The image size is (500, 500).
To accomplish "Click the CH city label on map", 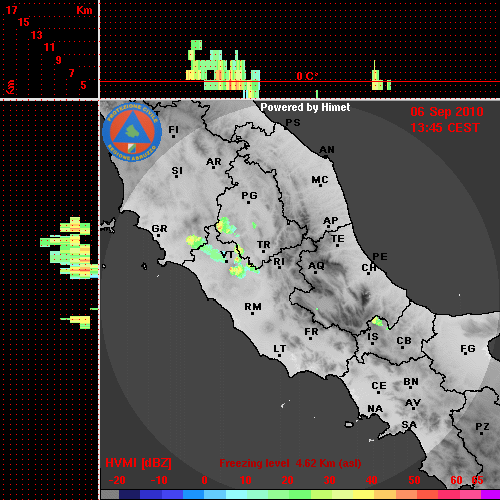I will [x=369, y=268].
